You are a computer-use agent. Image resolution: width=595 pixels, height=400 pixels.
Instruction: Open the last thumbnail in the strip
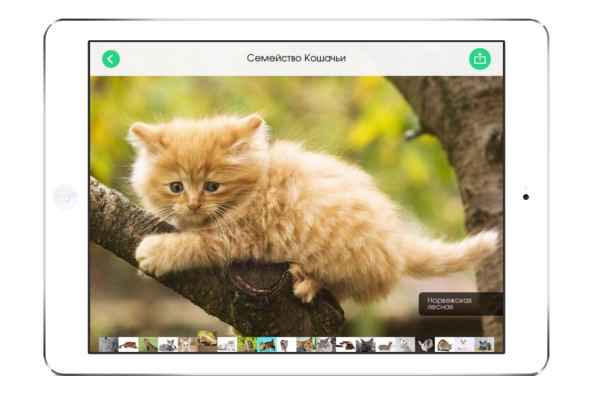(x=484, y=345)
